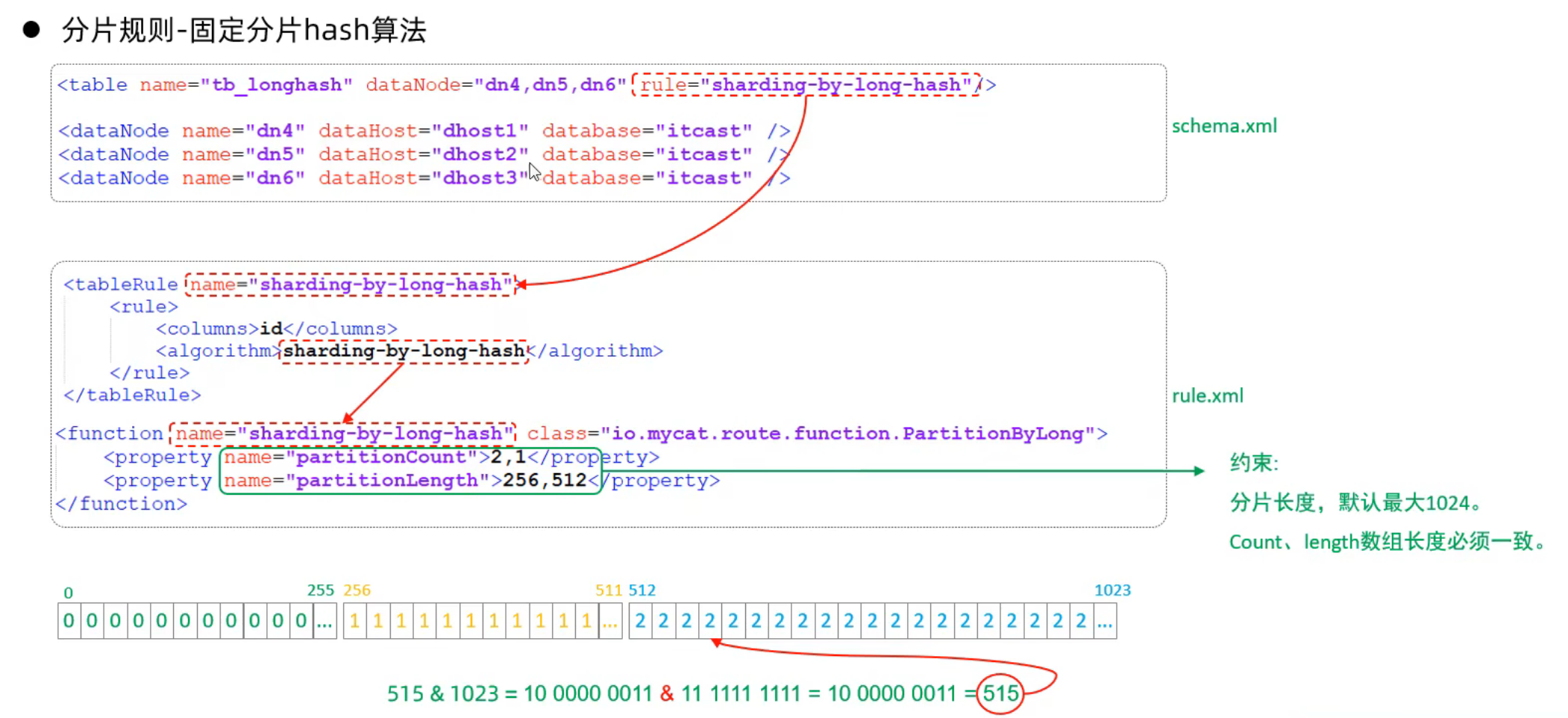Select the rule attribute in the table tag

point(806,85)
